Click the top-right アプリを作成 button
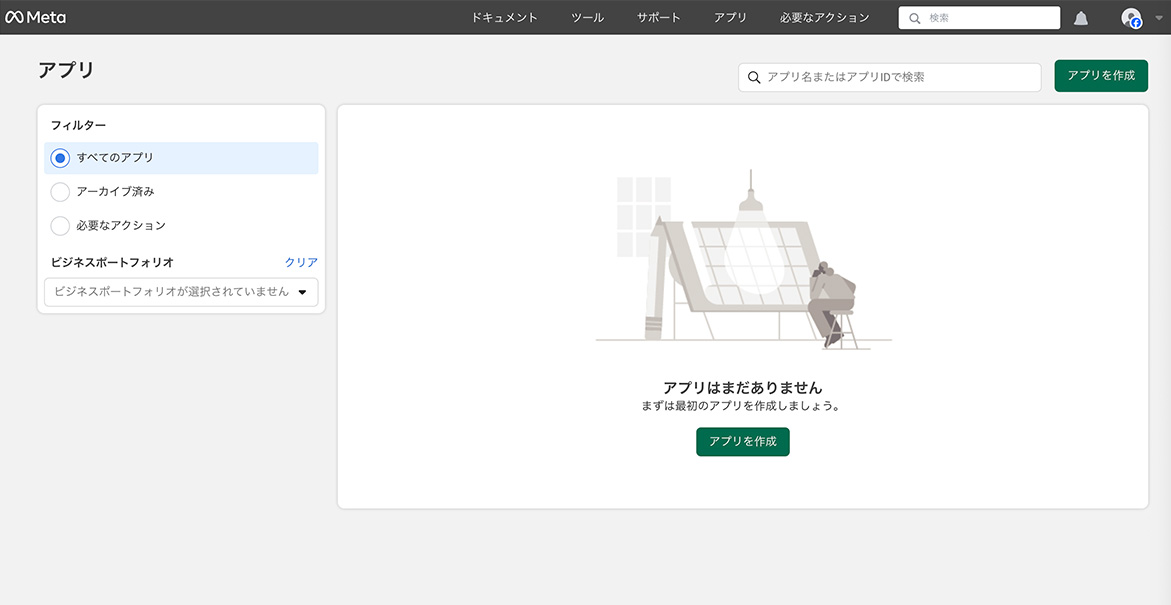Screen dimensions: 1171x605 click(x=1100, y=76)
